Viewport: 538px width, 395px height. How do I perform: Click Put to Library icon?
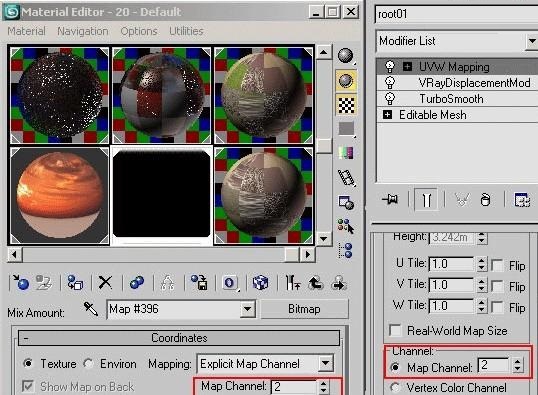pyautogui.click(x=199, y=283)
